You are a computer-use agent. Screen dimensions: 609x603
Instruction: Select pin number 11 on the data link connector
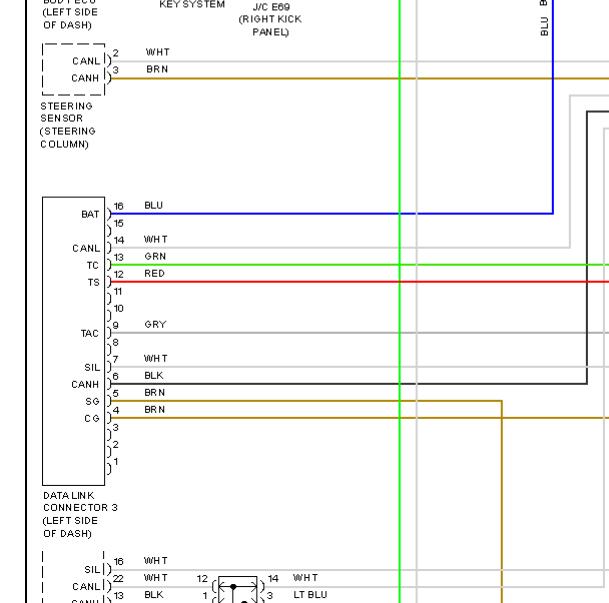pos(118,291)
